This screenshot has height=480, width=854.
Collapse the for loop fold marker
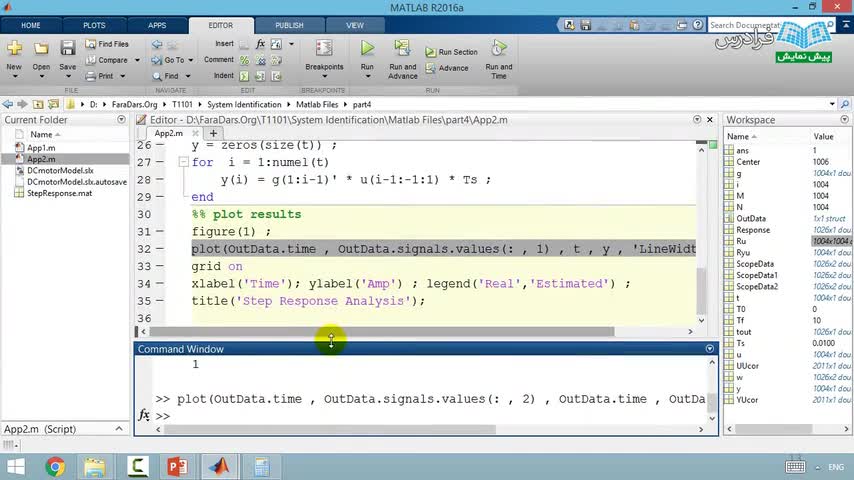pos(184,162)
